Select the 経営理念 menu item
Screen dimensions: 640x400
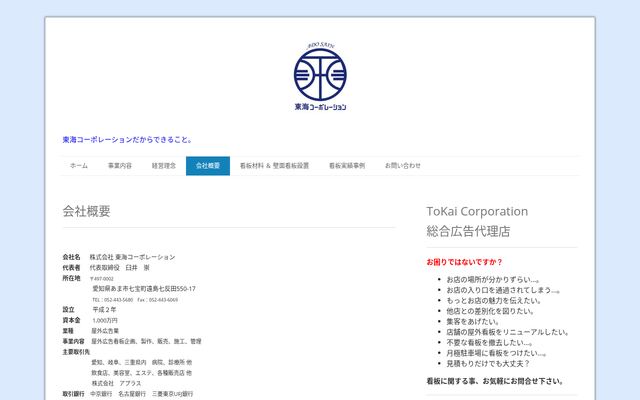[x=164, y=166]
